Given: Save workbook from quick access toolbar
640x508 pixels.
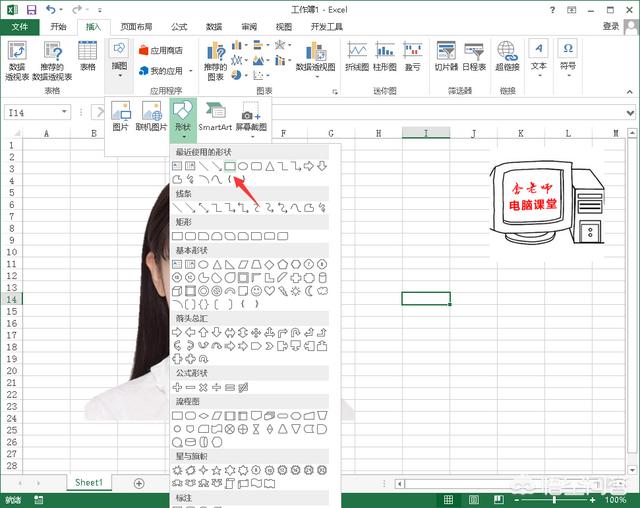Looking at the screenshot, I should coord(32,9).
